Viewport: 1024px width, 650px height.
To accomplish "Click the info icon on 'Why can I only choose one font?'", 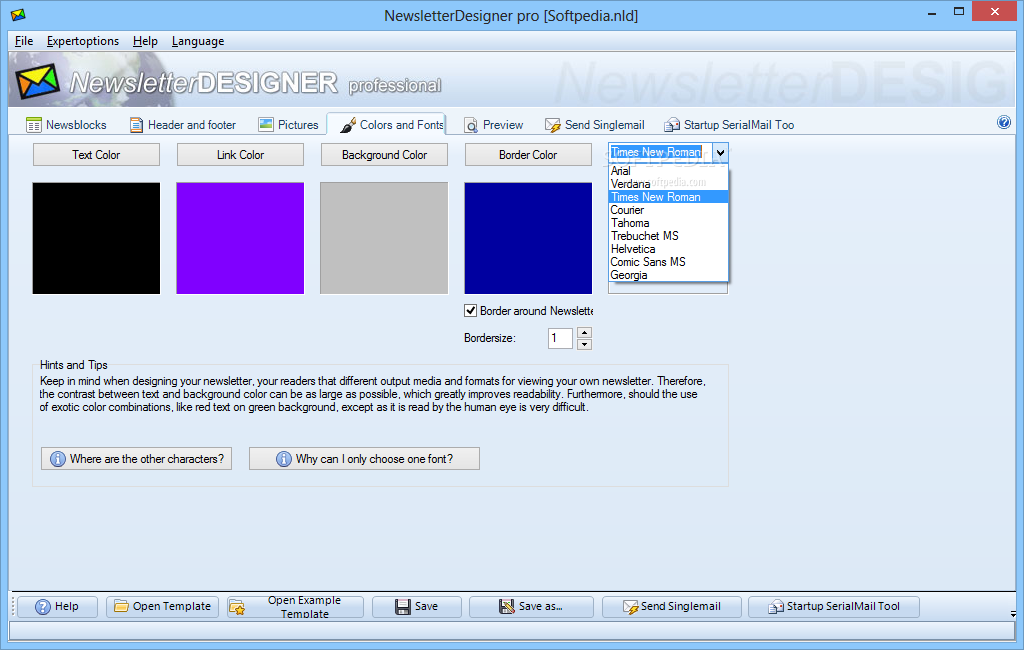I will [283, 459].
